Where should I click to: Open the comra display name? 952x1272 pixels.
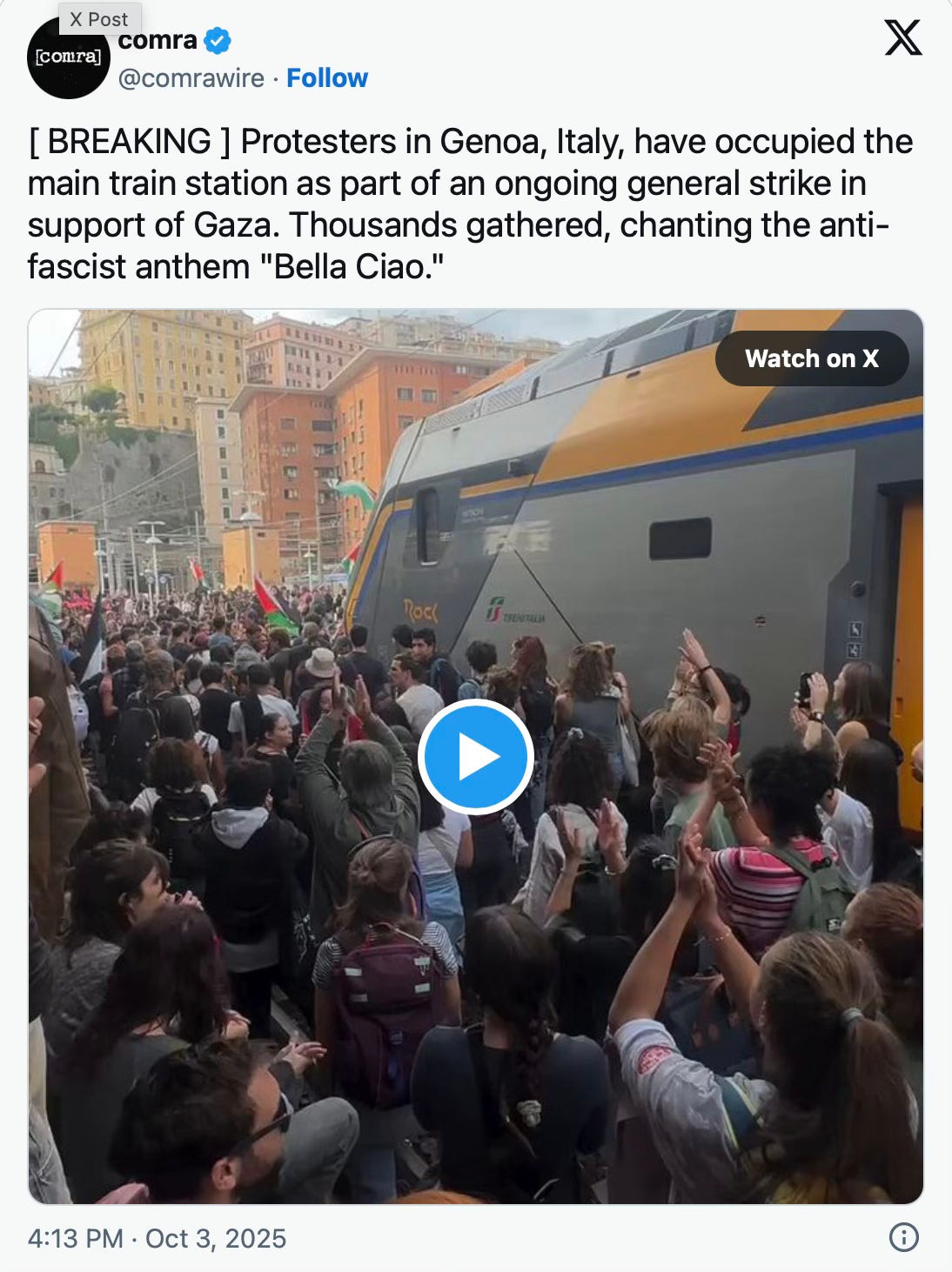(158, 40)
